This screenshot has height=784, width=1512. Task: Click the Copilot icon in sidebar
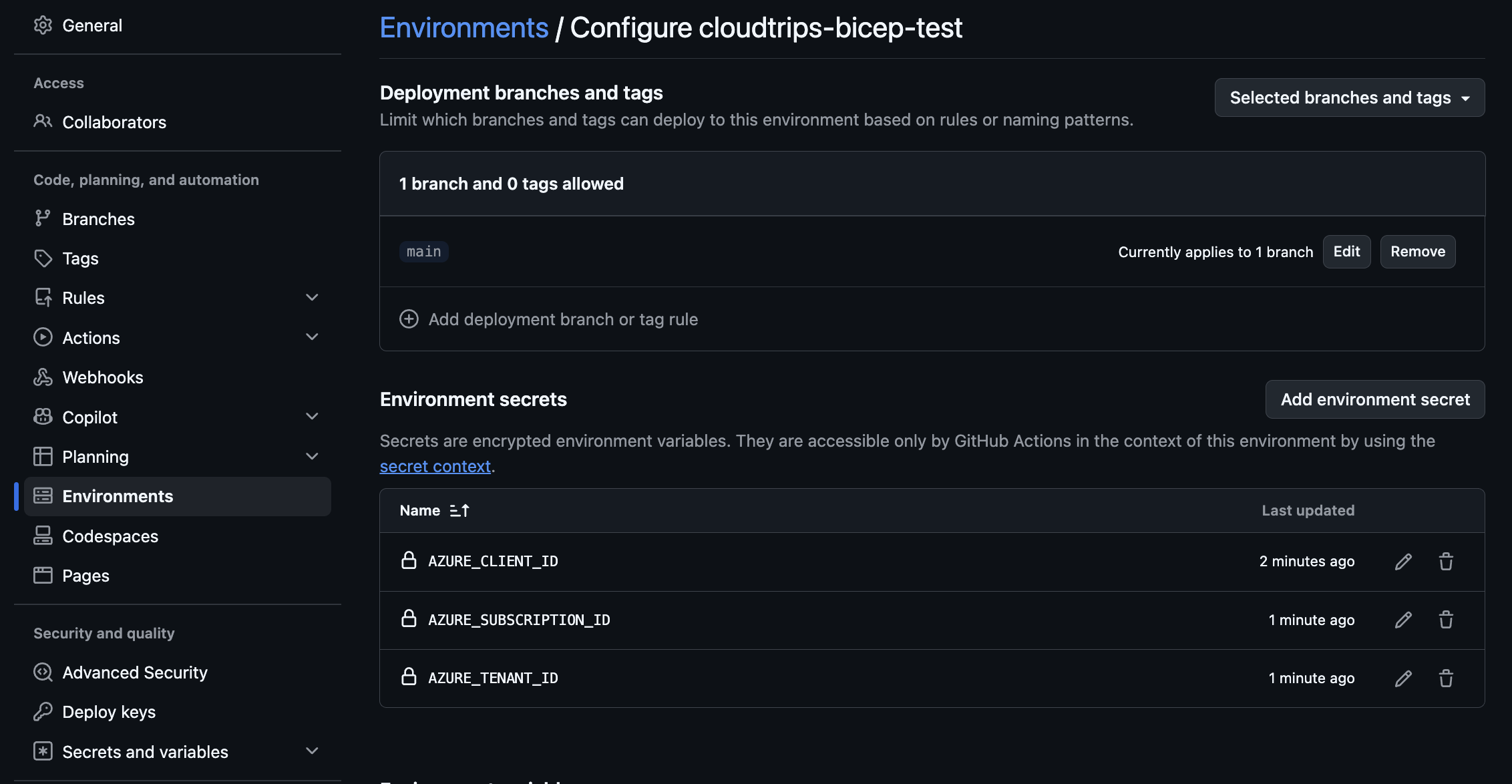pos(43,417)
